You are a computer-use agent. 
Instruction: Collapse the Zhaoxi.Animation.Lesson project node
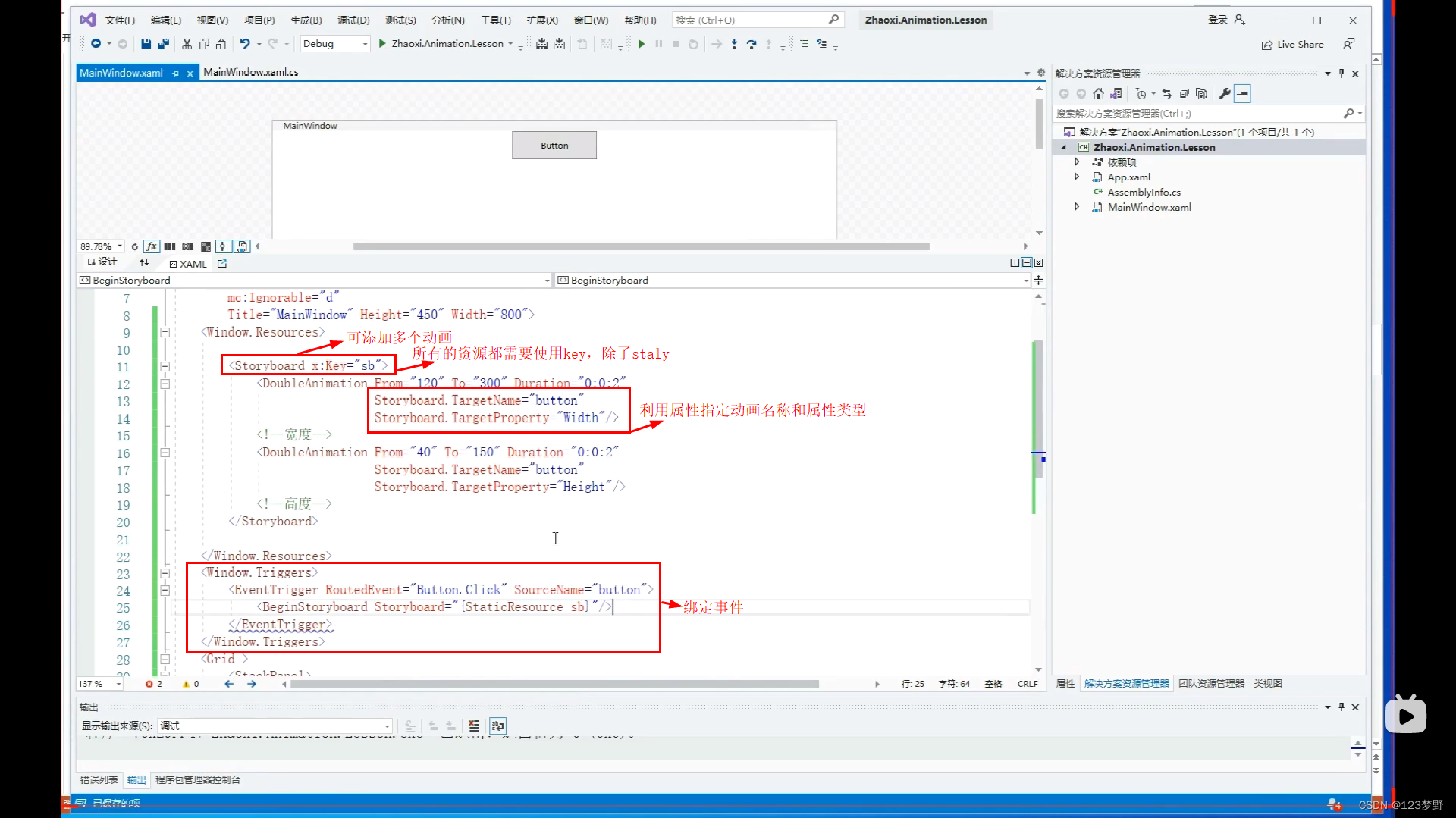click(1063, 147)
